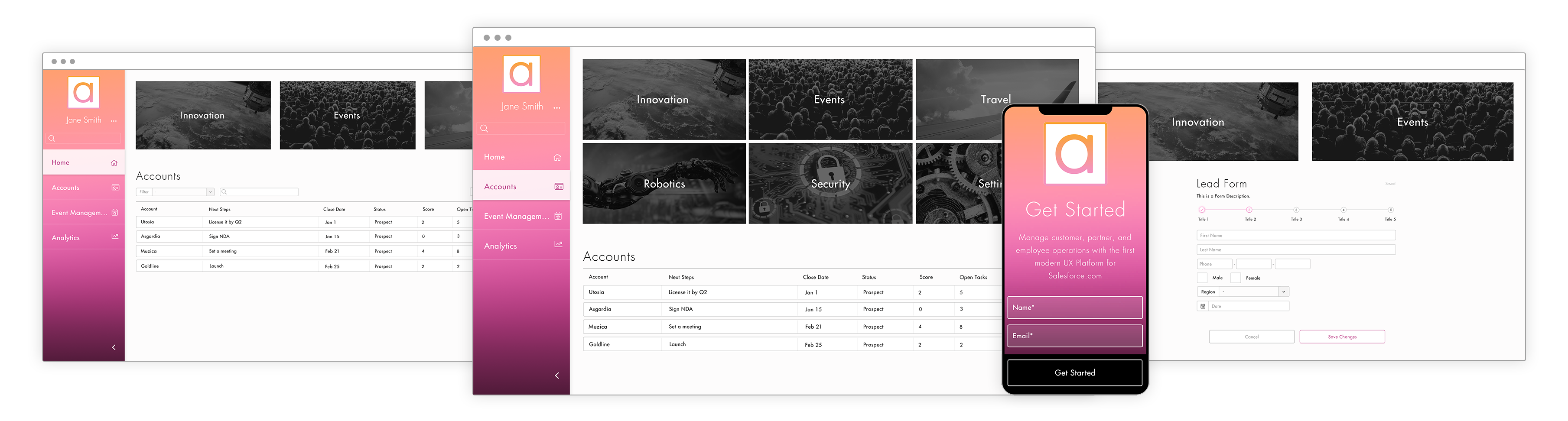Select Home menu item in left window sidebar

84,162
